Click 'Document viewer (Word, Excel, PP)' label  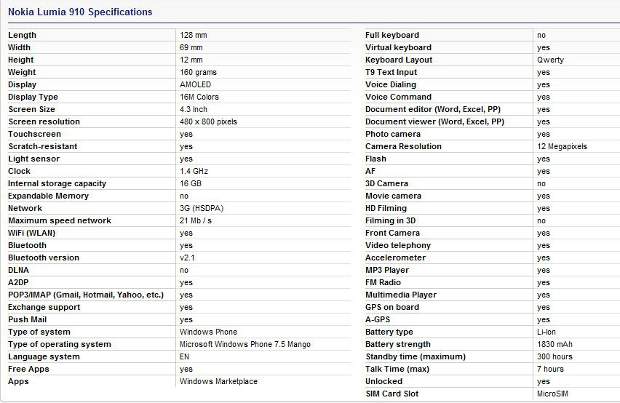pos(435,121)
